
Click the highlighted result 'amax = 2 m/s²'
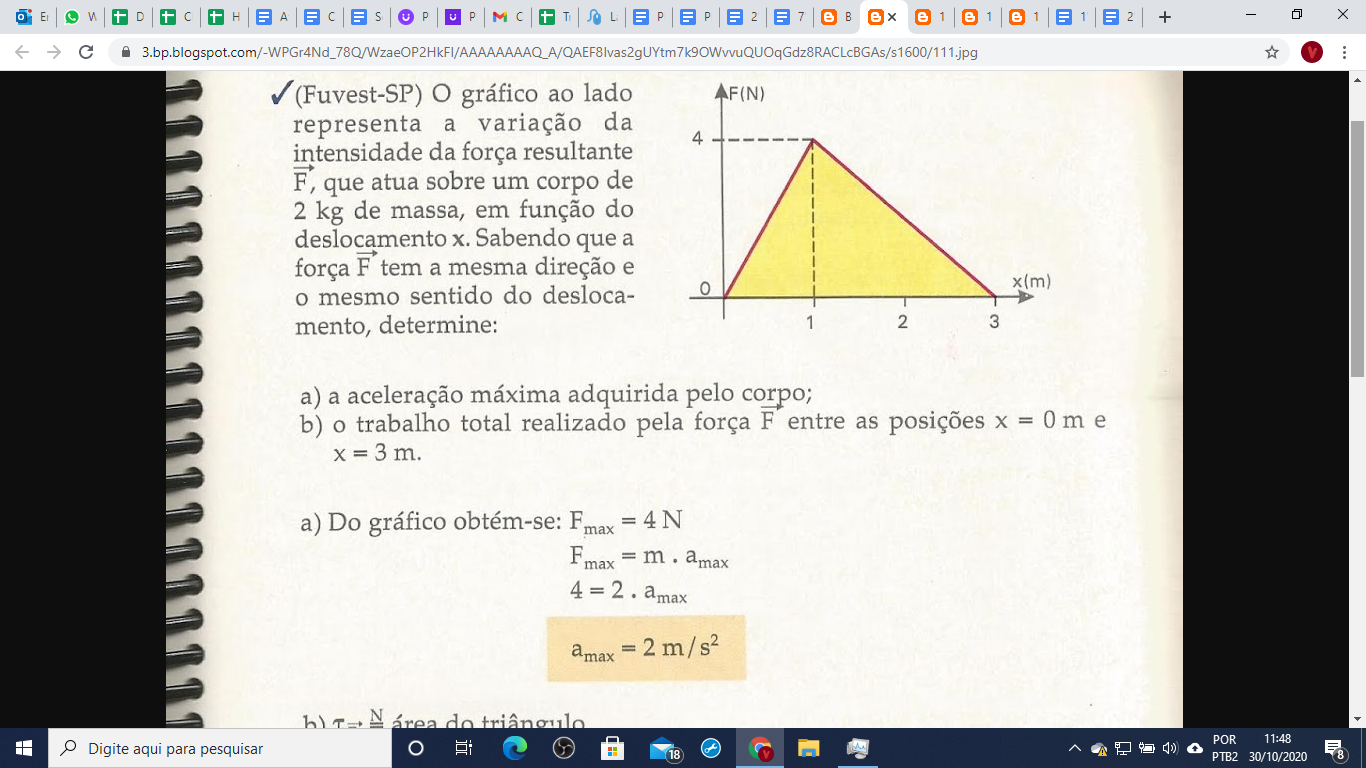point(646,648)
